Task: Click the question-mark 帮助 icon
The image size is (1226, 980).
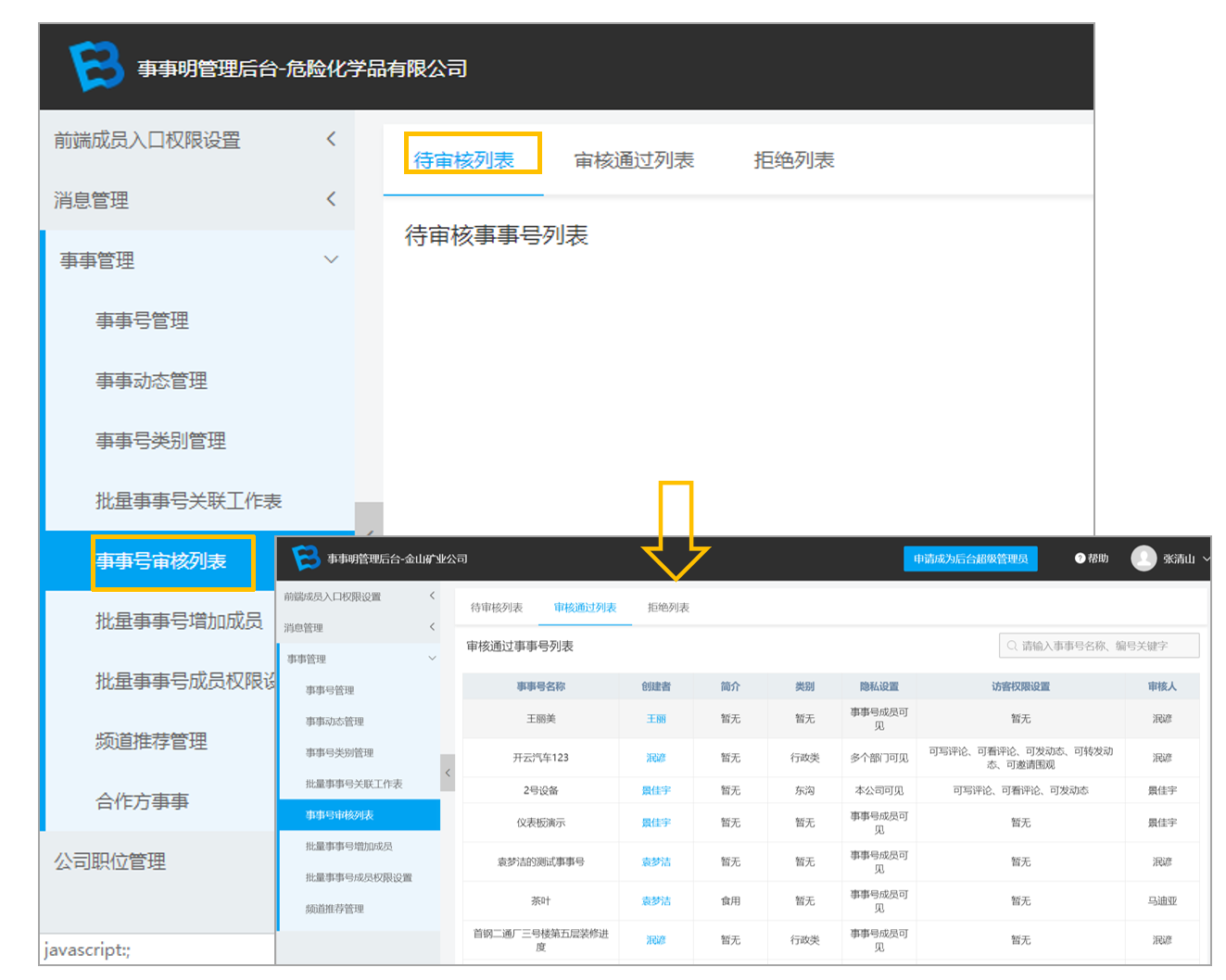Action: coord(1080,559)
